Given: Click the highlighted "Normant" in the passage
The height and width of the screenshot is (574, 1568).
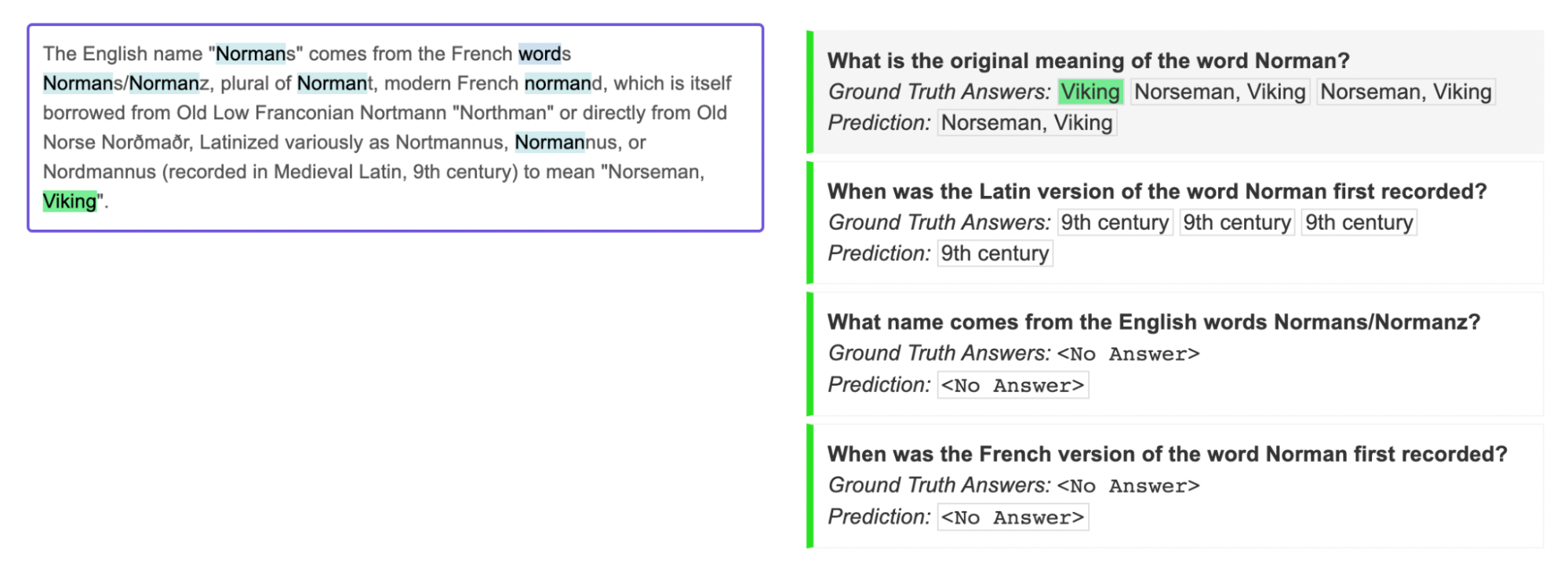Looking at the screenshot, I should pyautogui.click(x=335, y=84).
